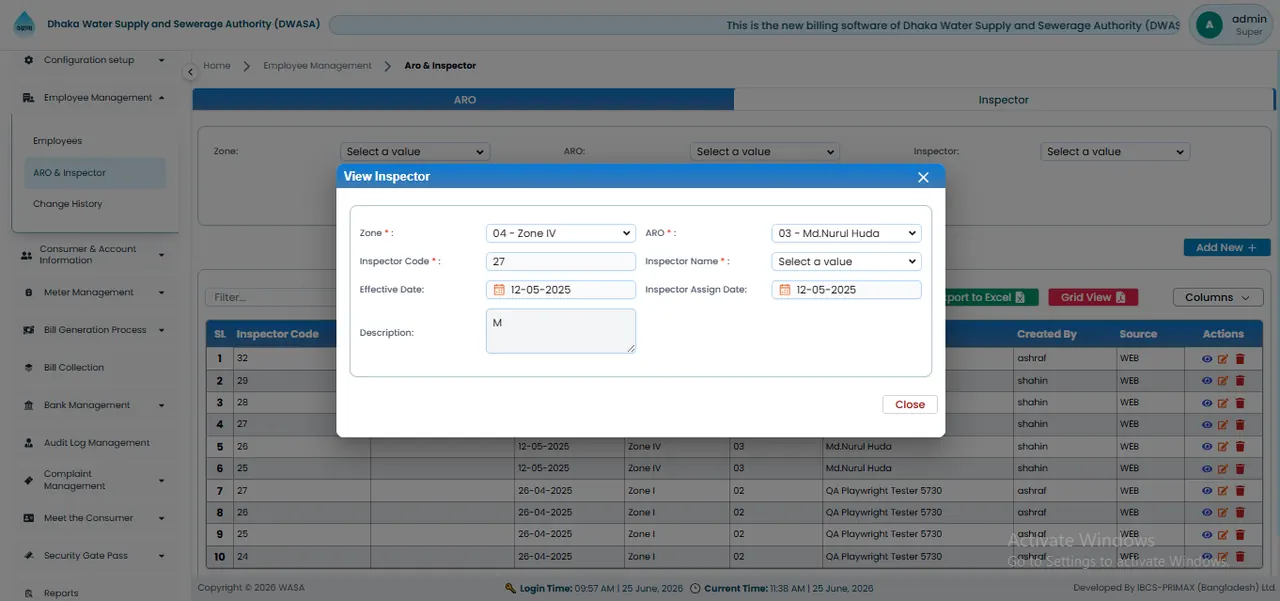Edit the row 4 inspector record
Screen dimensions: 1280x601
tap(1223, 424)
